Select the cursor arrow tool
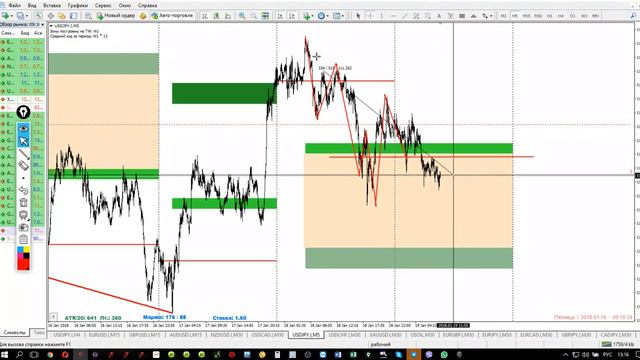 [358, 16]
